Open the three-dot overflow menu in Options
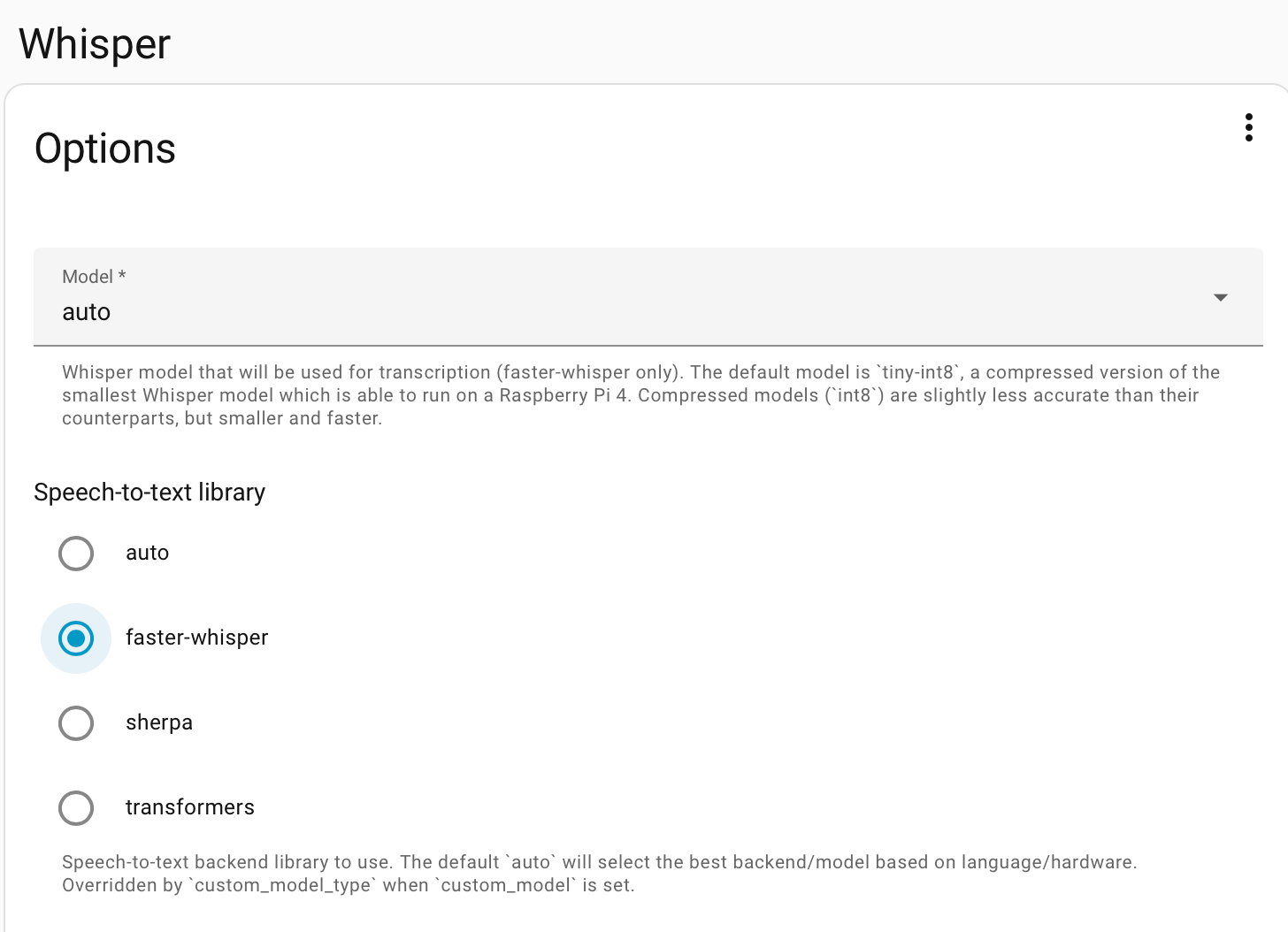 pos(1248,127)
